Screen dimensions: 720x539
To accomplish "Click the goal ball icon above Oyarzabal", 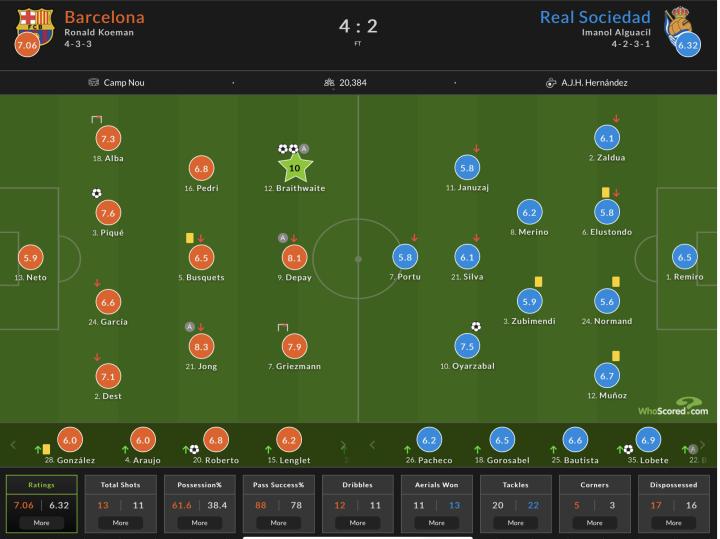I will pyautogui.click(x=477, y=326).
